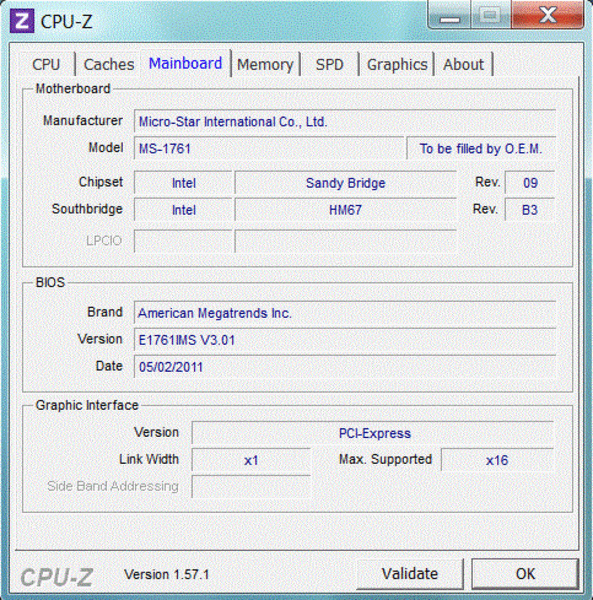The width and height of the screenshot is (593, 600).
Task: Open the Caches tab
Action: (x=109, y=64)
